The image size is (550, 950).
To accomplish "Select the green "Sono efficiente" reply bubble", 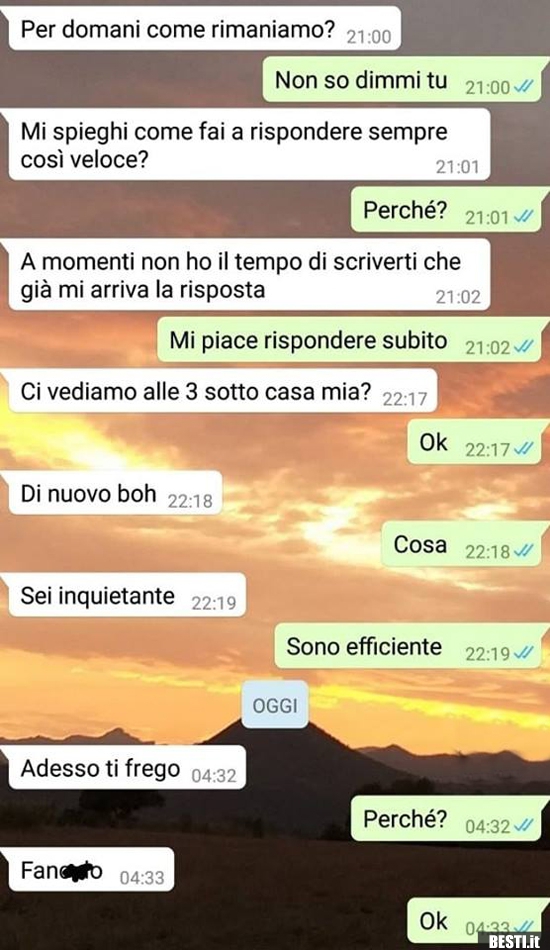I will pyautogui.click(x=408, y=646).
